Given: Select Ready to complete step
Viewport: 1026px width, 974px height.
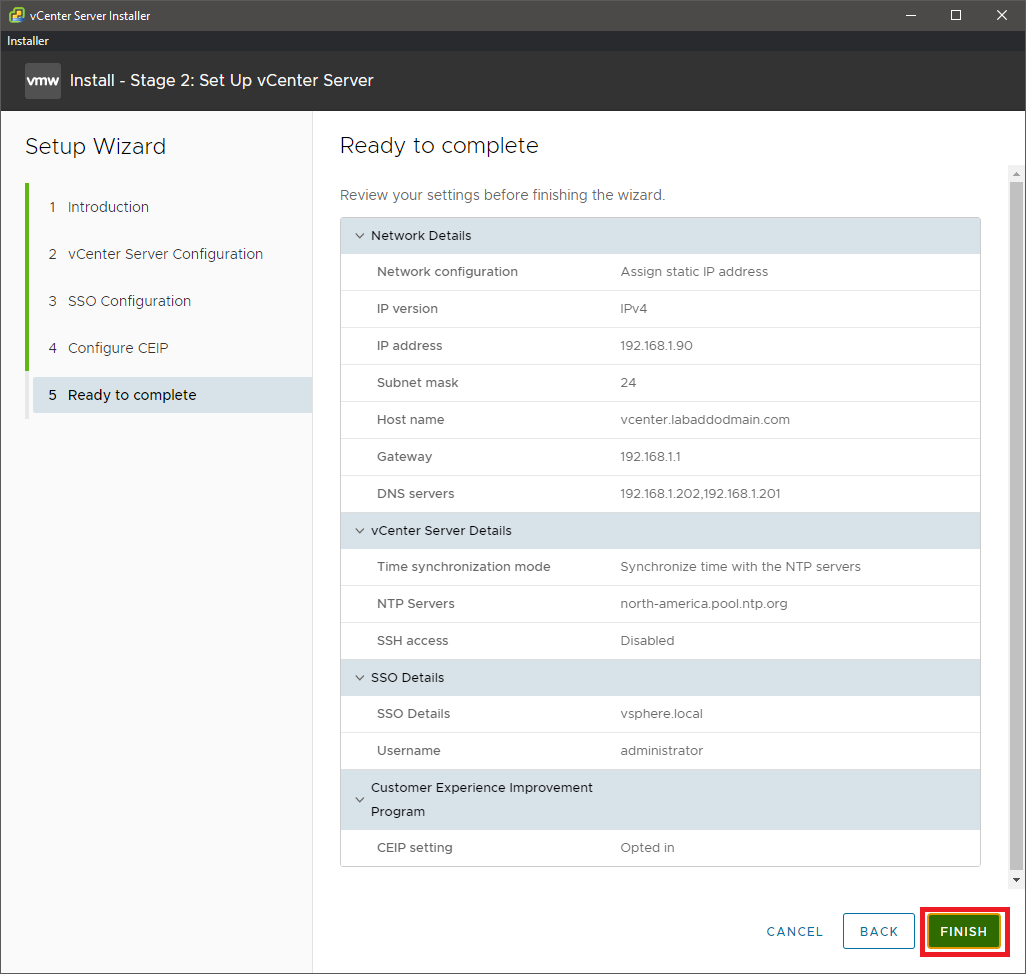Looking at the screenshot, I should point(132,395).
